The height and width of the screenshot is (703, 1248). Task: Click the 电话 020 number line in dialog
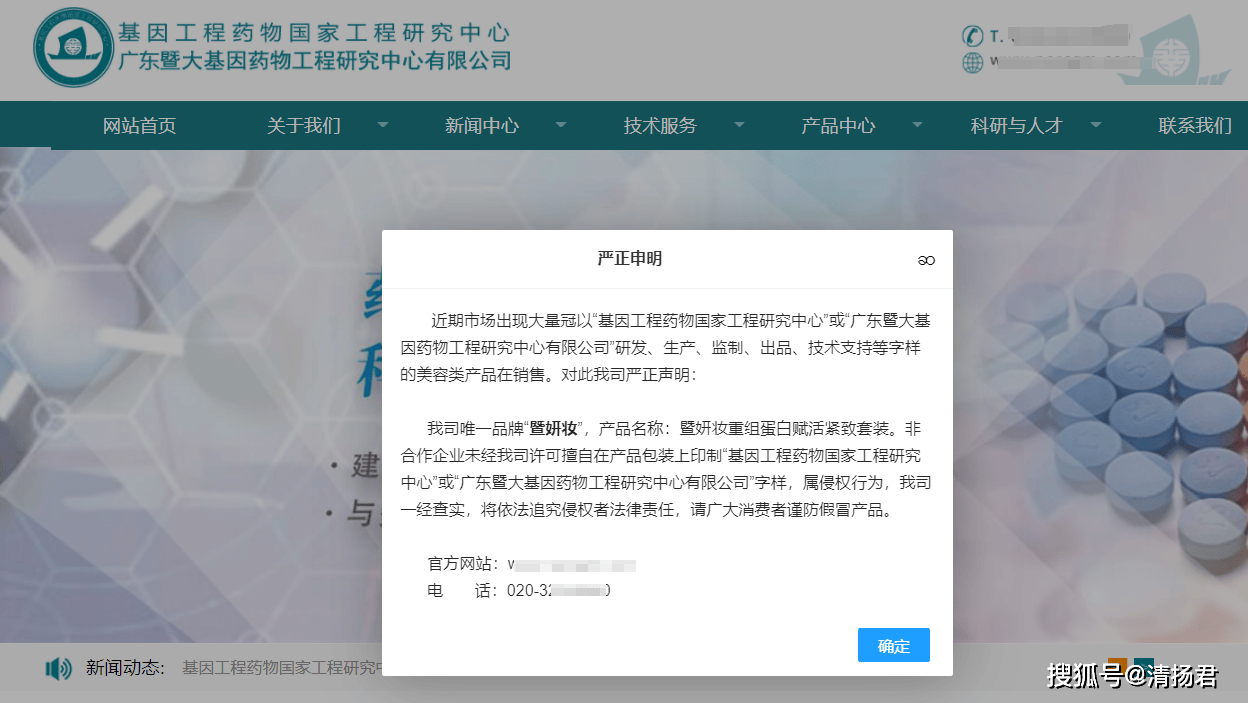point(519,590)
